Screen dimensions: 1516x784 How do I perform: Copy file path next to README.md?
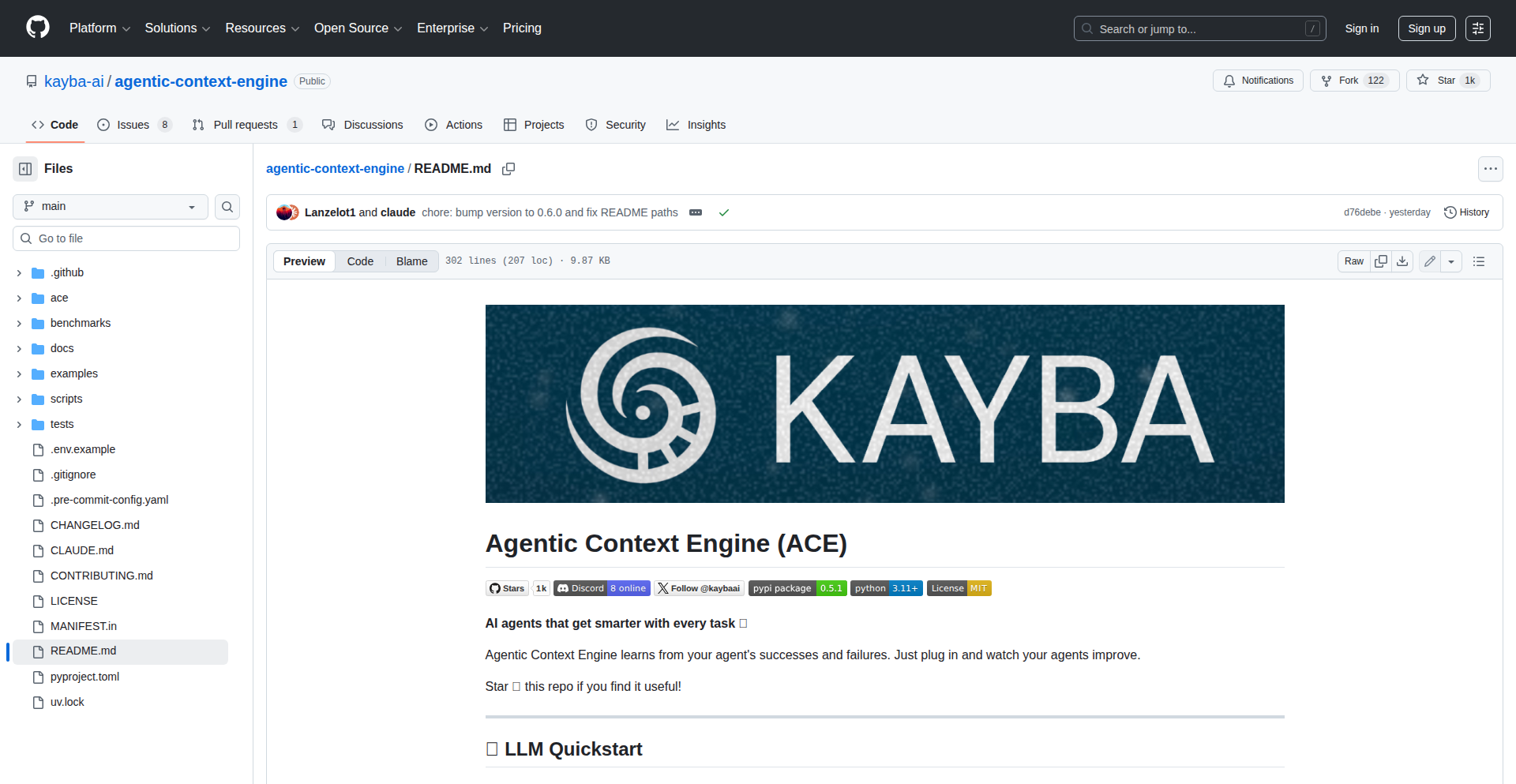[x=508, y=169]
